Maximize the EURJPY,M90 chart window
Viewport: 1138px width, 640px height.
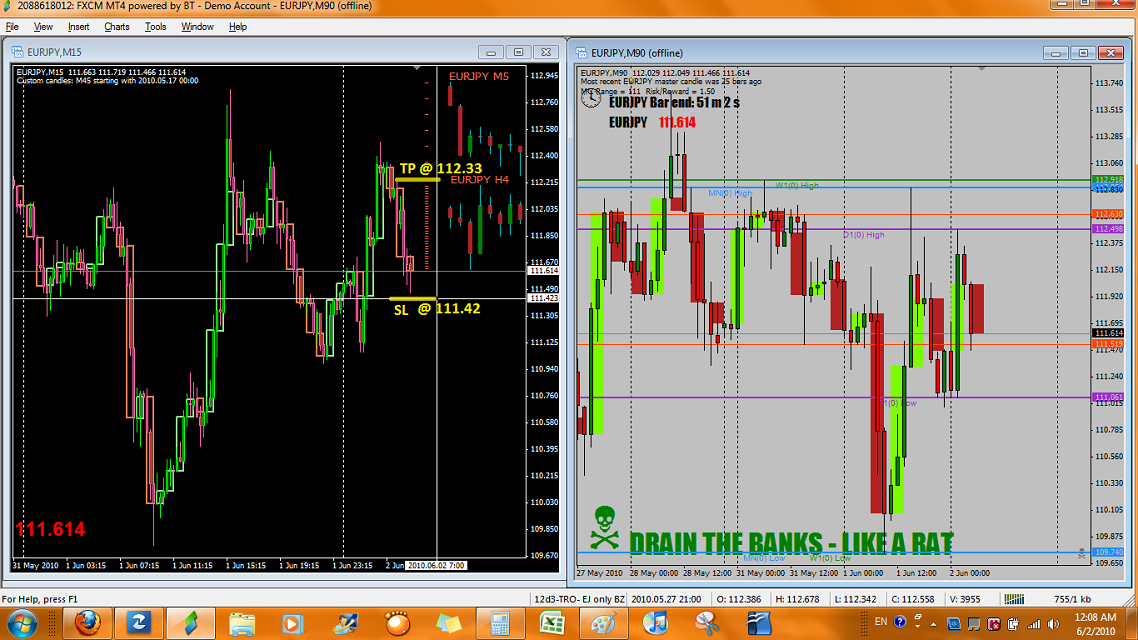pos(1083,53)
